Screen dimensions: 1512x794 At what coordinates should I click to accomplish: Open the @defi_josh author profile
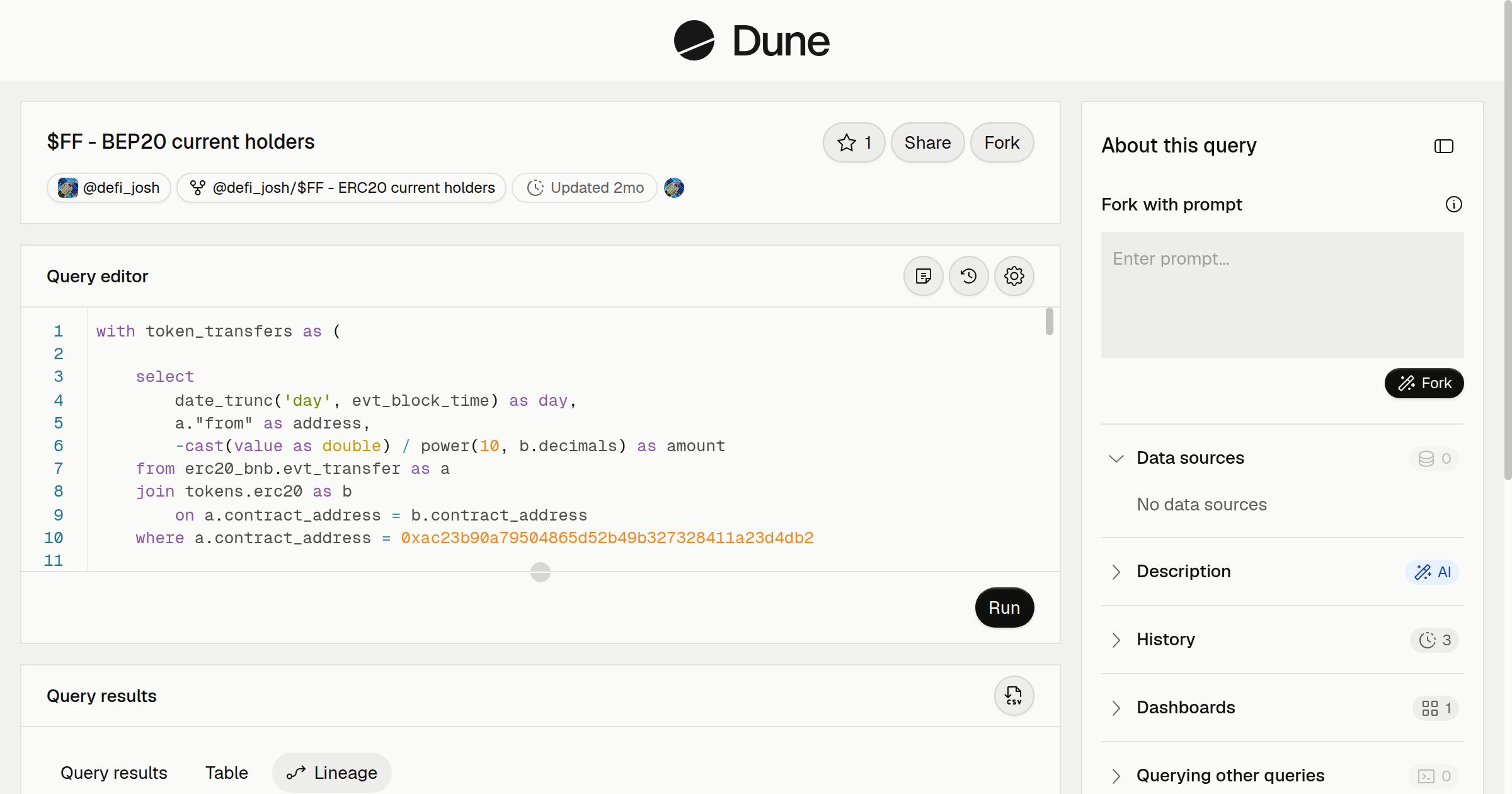(x=109, y=188)
